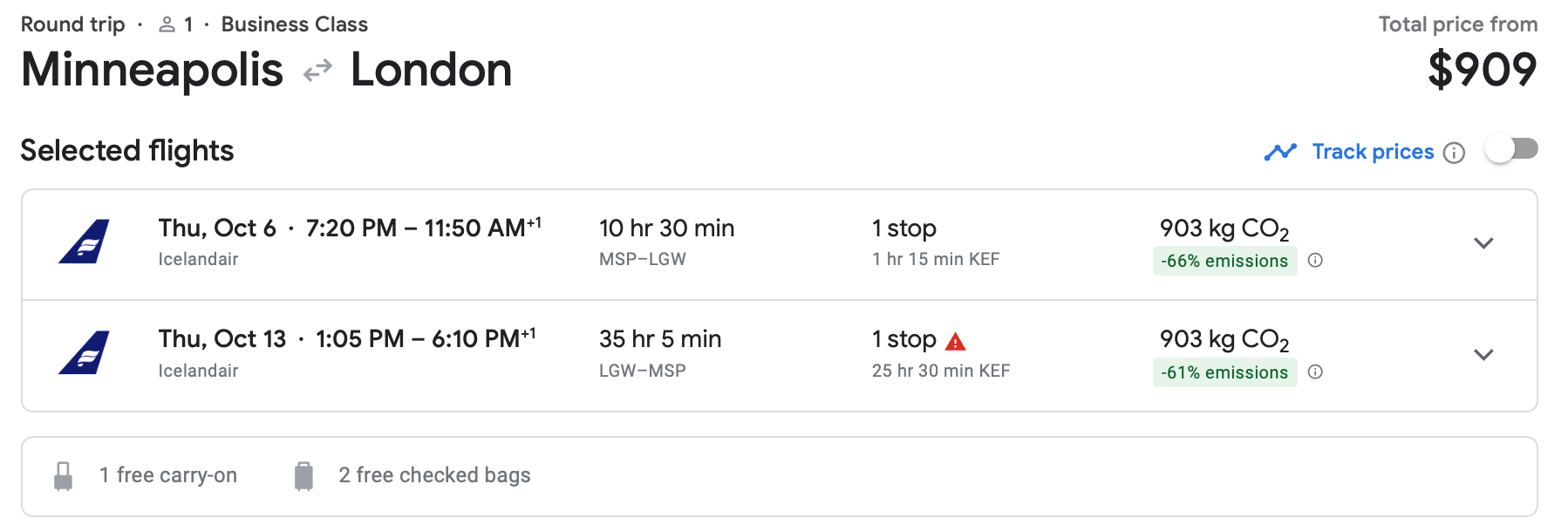Click the -66% emissions badge
1568x525 pixels.
point(1224,261)
